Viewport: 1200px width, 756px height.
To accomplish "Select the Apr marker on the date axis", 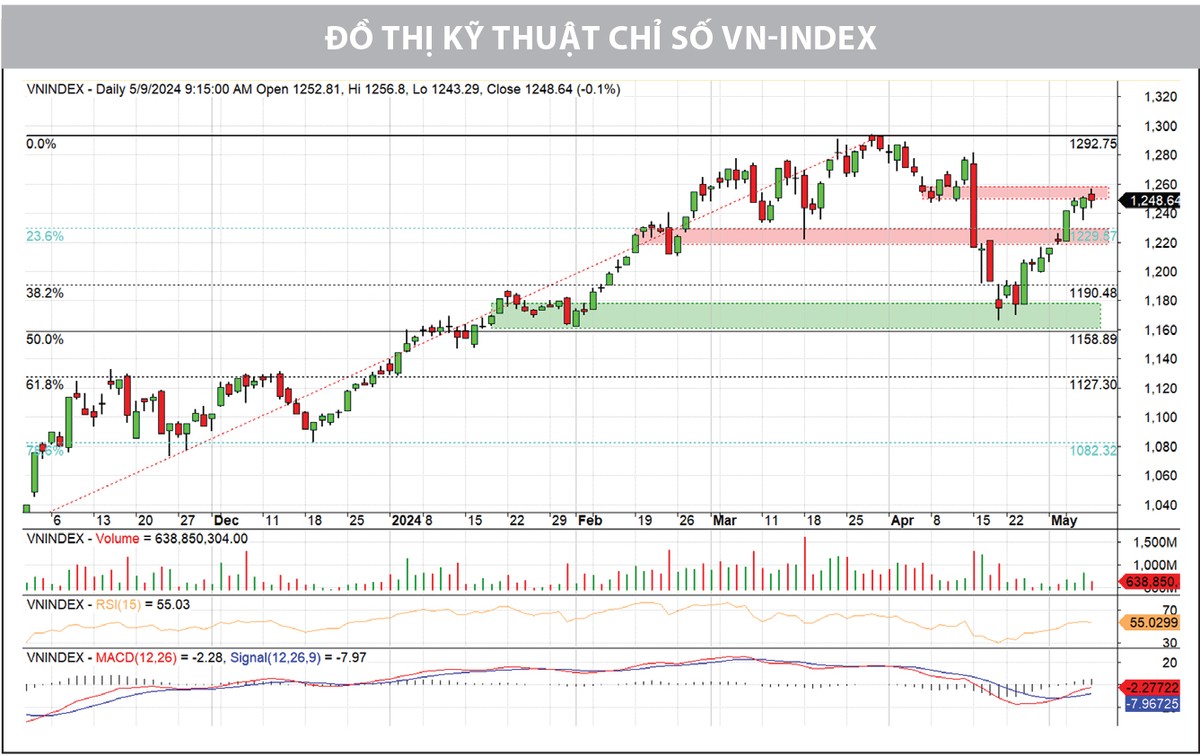I will (x=903, y=521).
